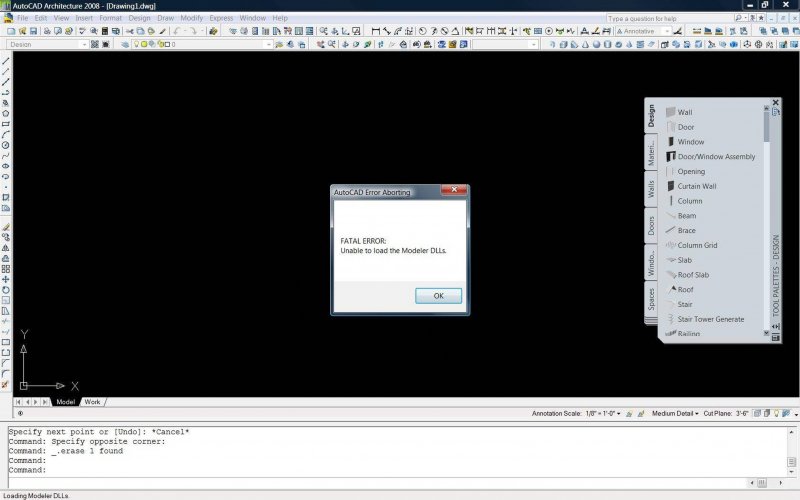
Task: Select the Roof tool in the palette
Action: point(679,290)
